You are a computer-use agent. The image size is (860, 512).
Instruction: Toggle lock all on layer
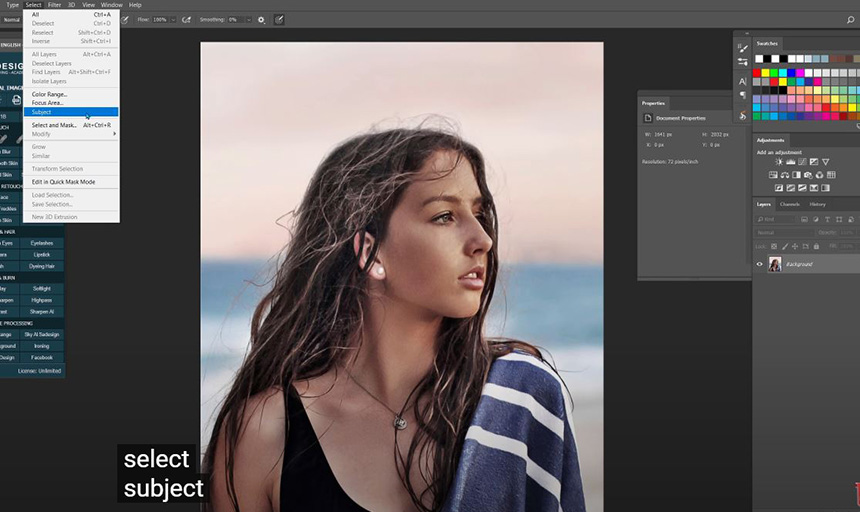tap(817, 246)
